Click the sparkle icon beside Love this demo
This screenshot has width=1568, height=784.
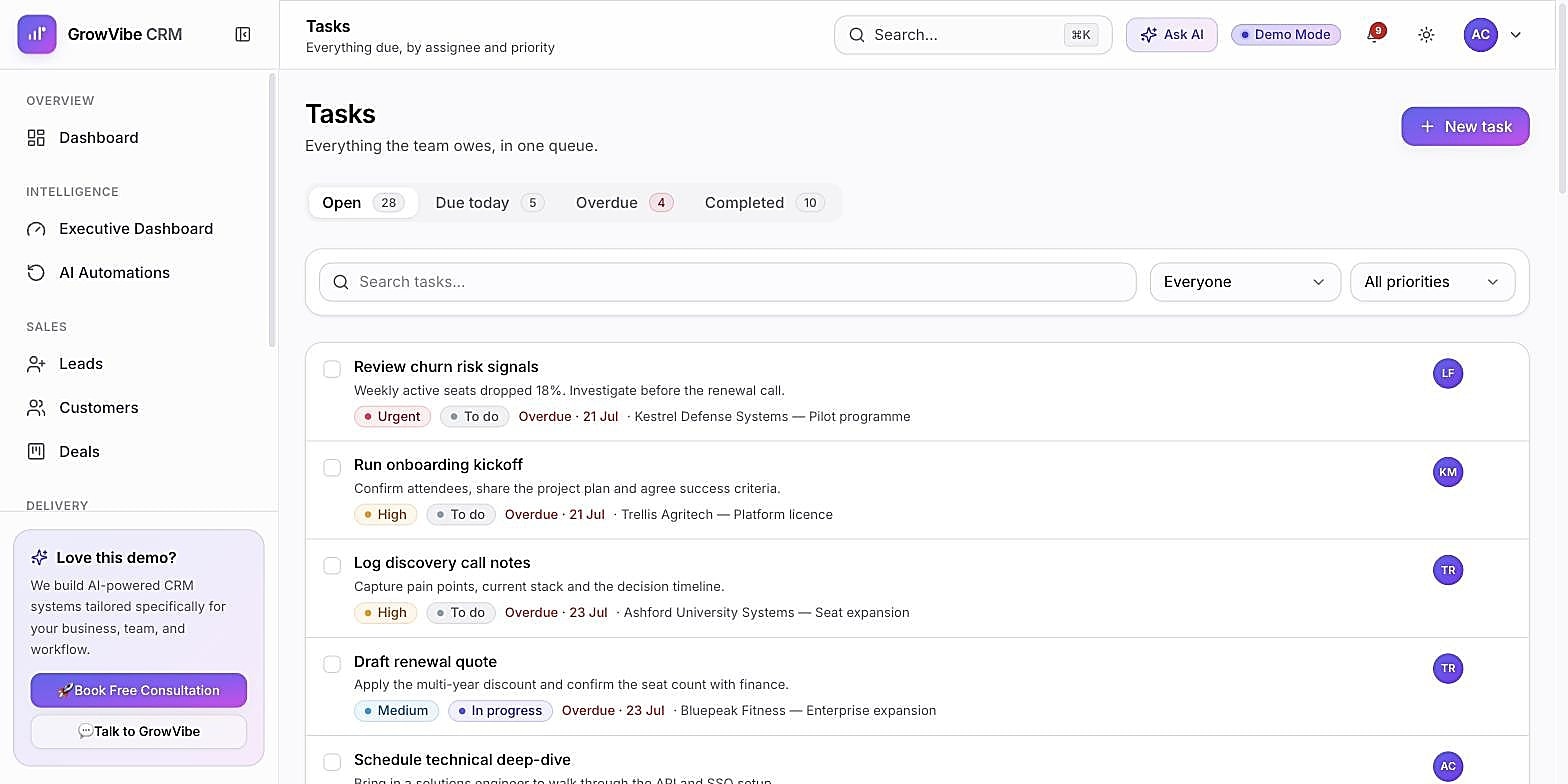point(40,558)
